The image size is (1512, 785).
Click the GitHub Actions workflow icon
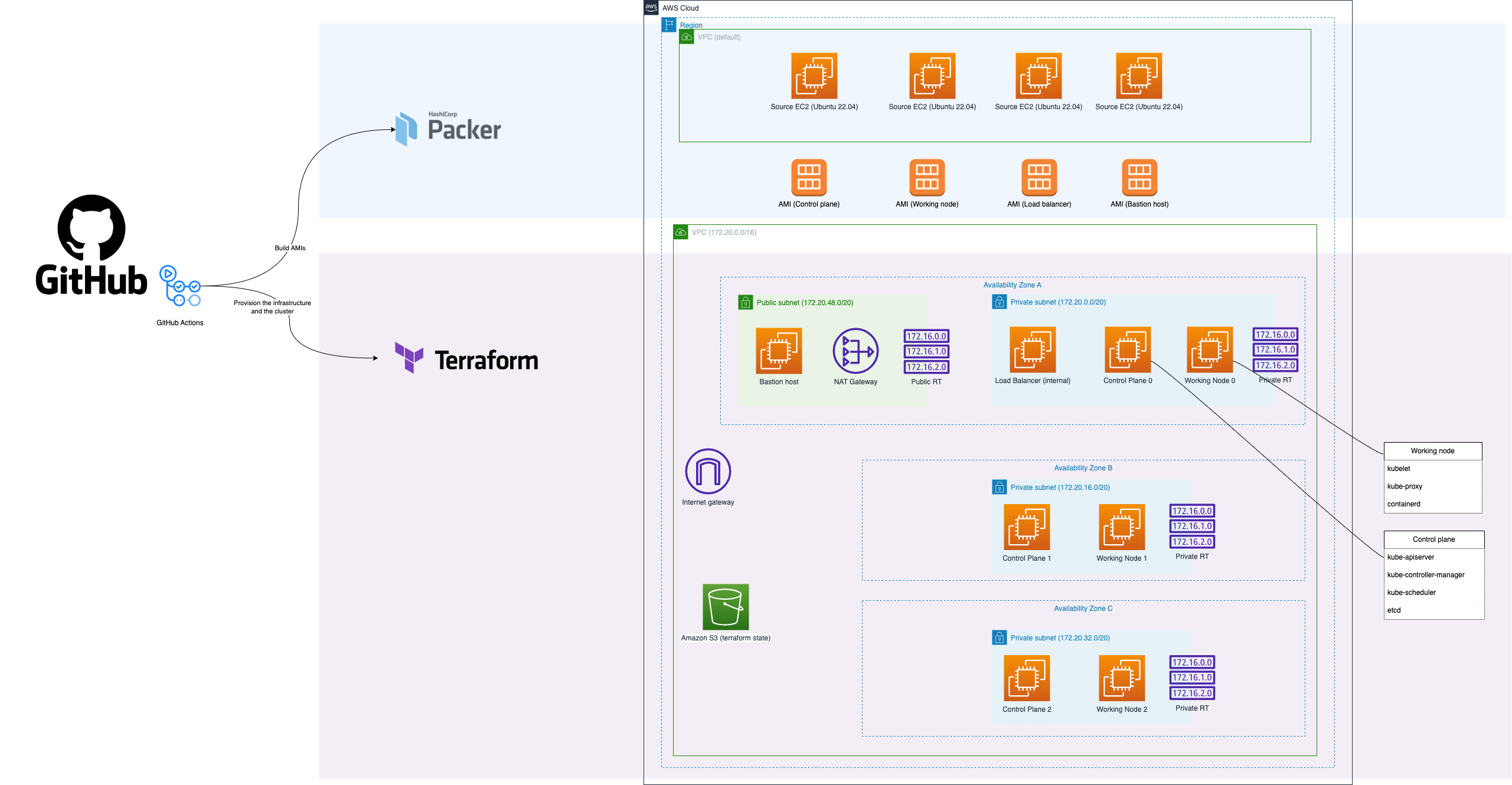pyautogui.click(x=180, y=286)
